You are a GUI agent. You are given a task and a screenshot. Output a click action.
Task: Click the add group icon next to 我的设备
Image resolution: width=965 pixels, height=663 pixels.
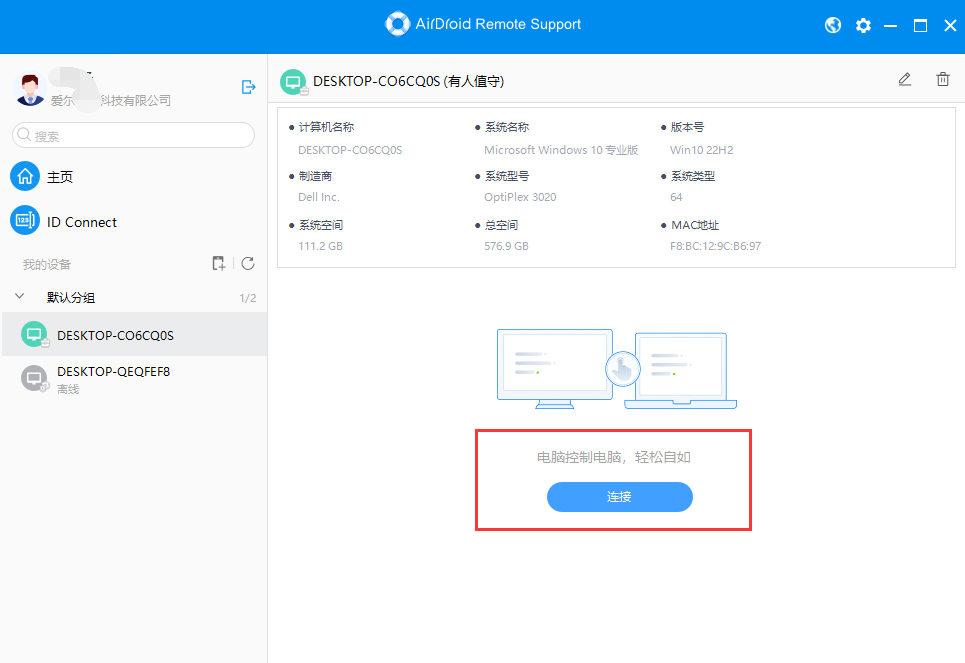tap(218, 263)
